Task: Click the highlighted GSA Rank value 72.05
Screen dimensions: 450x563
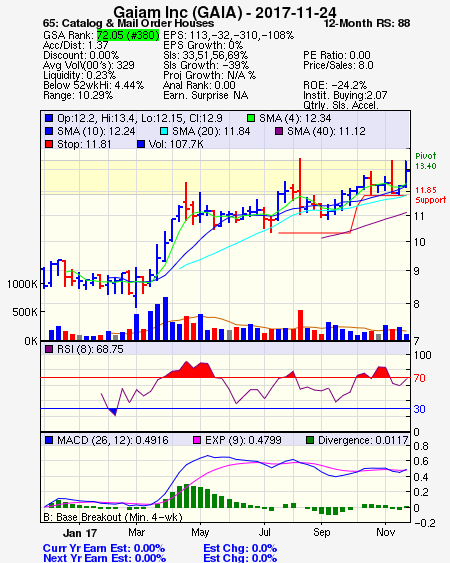Action: pos(128,35)
